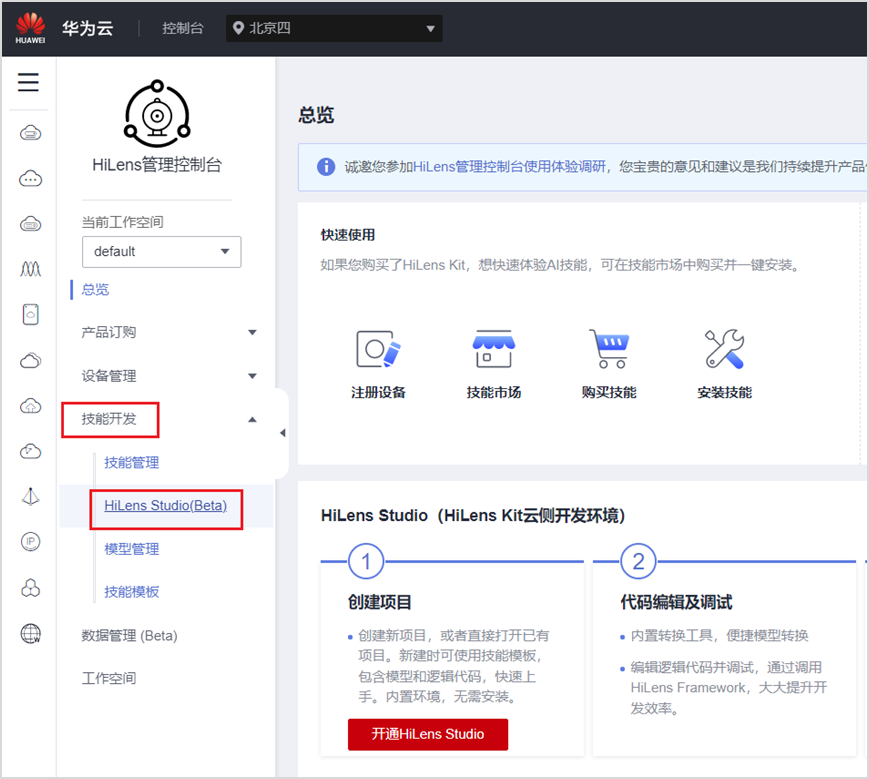This screenshot has width=869, height=779.
Task: Click 控制台 in the top bar
Action: [183, 28]
